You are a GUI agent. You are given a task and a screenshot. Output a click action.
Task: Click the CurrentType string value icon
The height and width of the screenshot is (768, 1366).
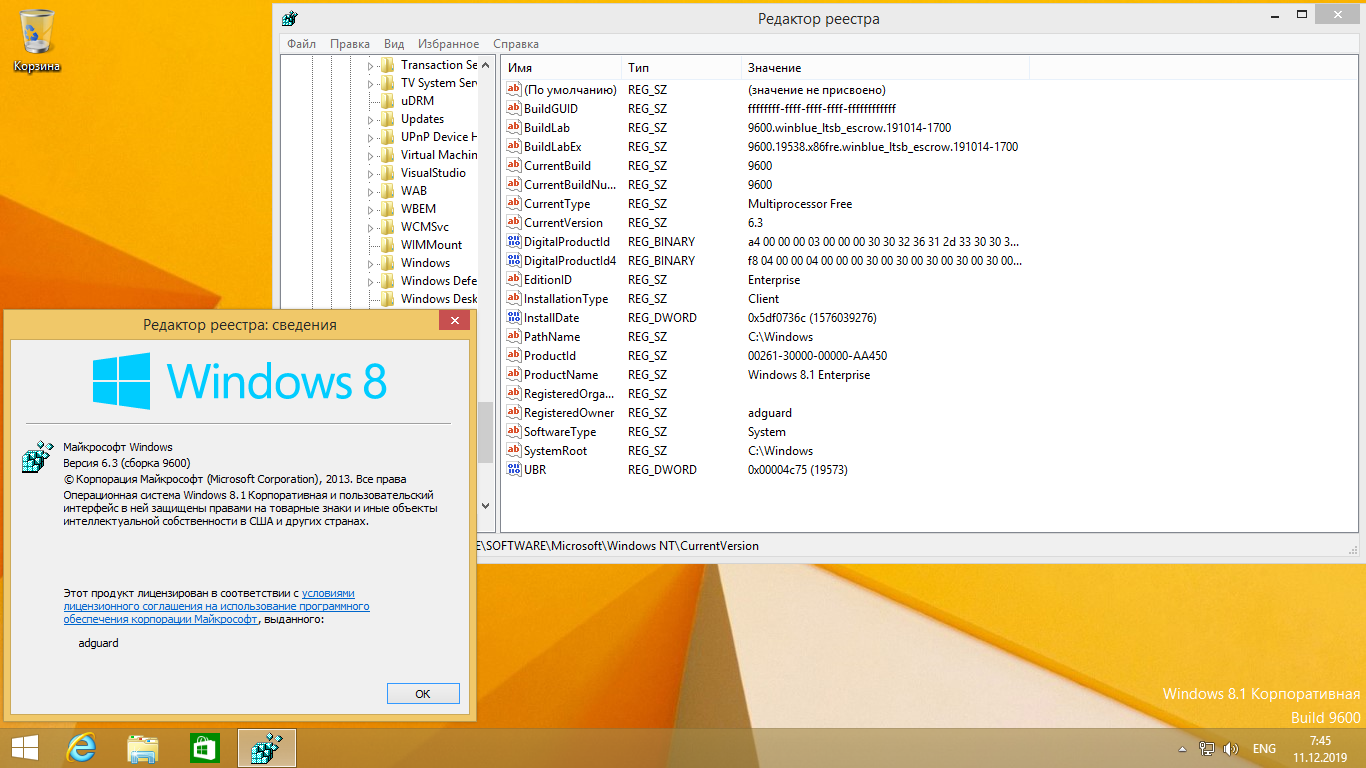click(514, 203)
